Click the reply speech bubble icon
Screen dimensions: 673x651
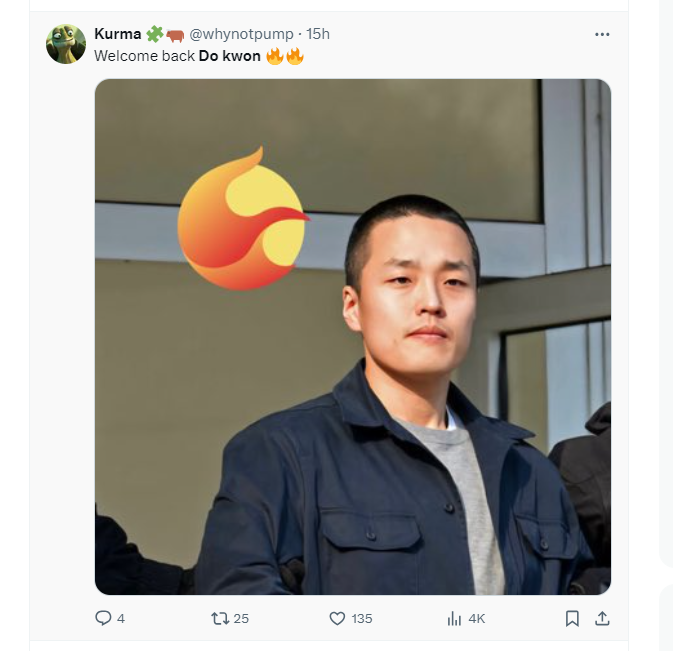103,618
